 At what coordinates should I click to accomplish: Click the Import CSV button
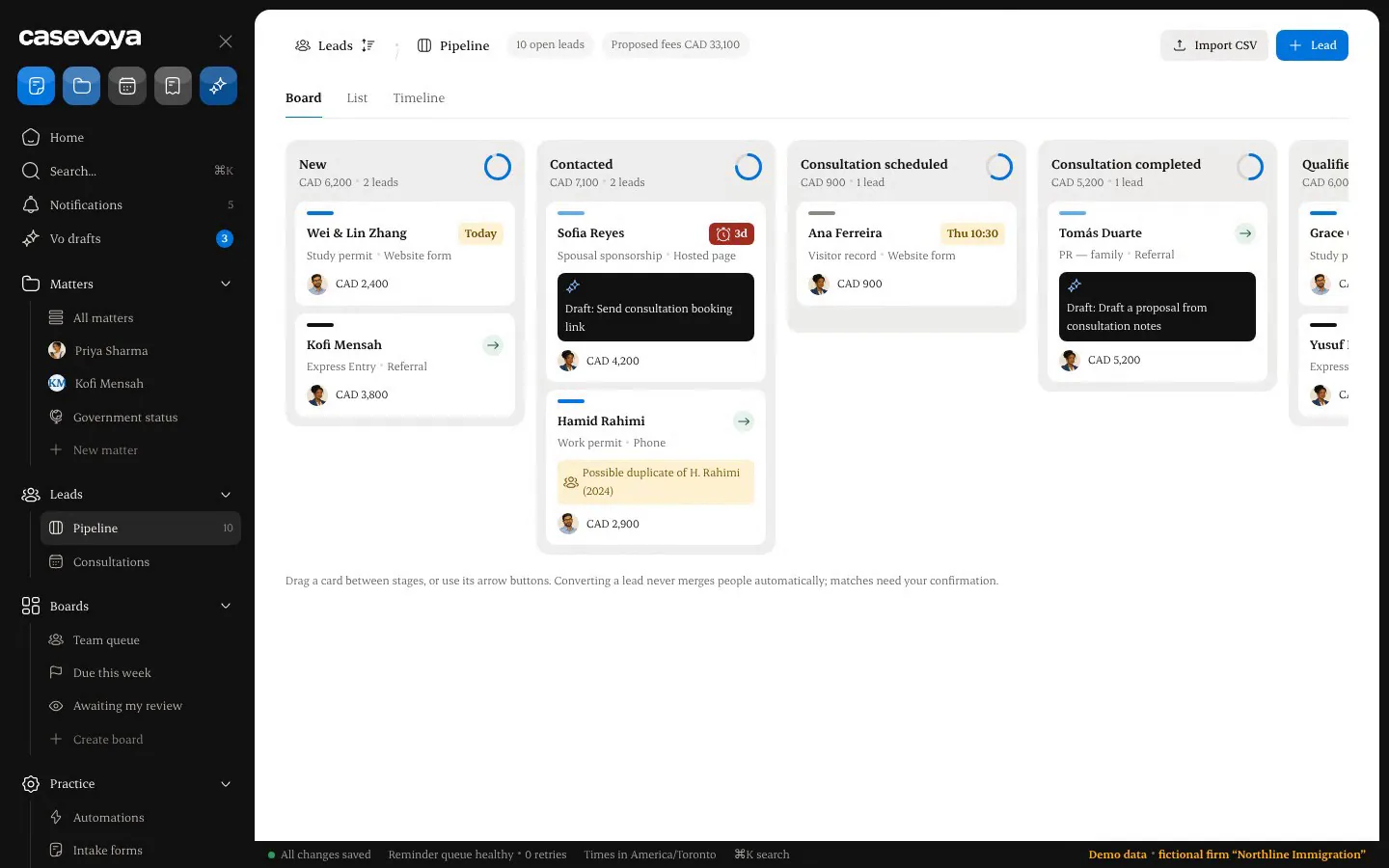[x=1214, y=45]
